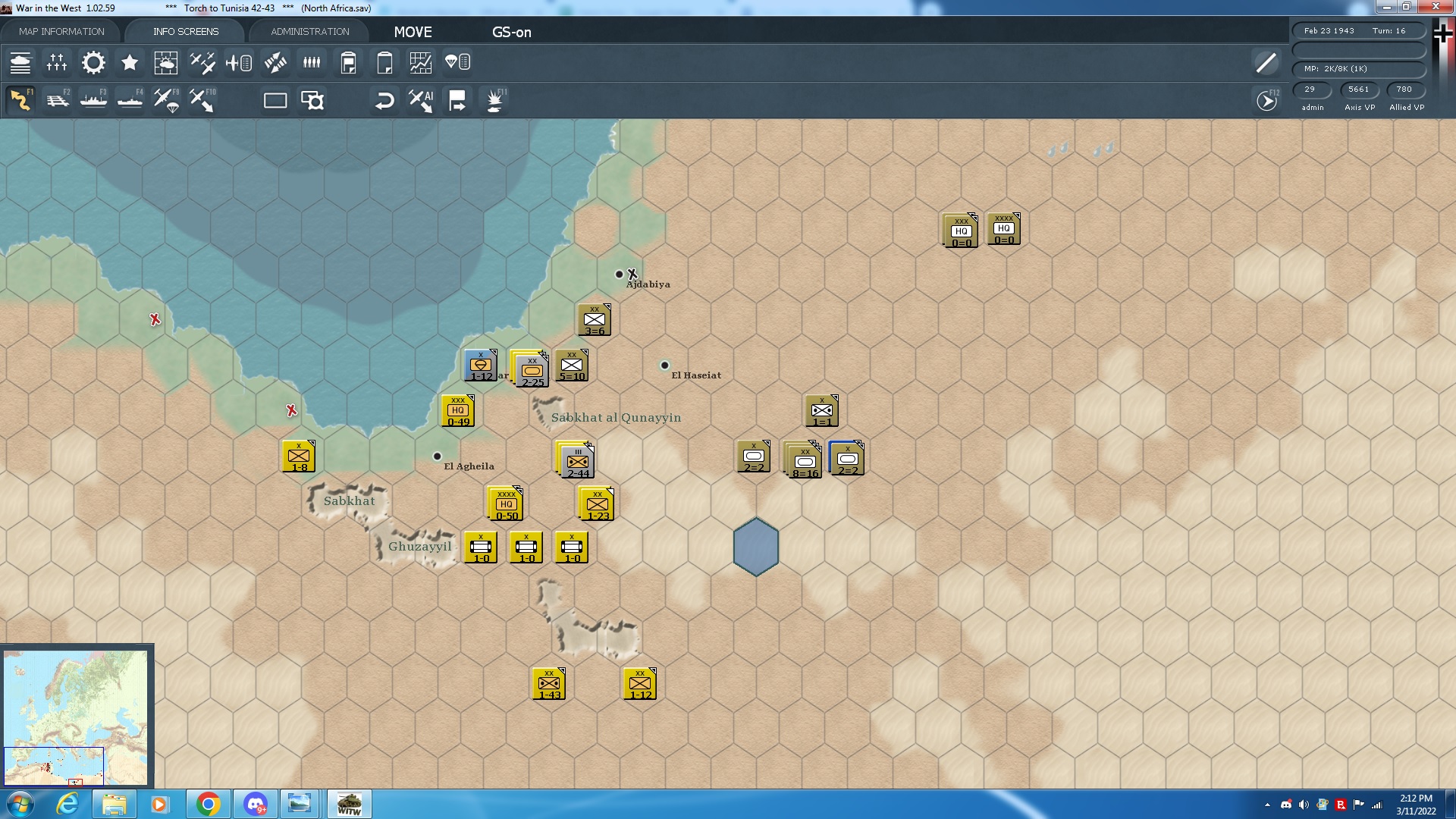Open the victory points chart icon

point(421,63)
